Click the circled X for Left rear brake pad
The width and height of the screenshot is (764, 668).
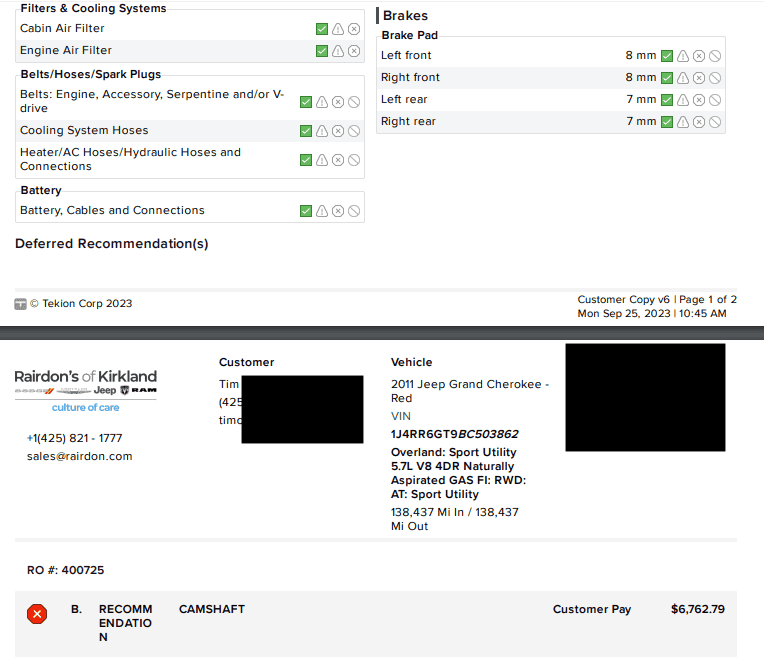(x=699, y=100)
